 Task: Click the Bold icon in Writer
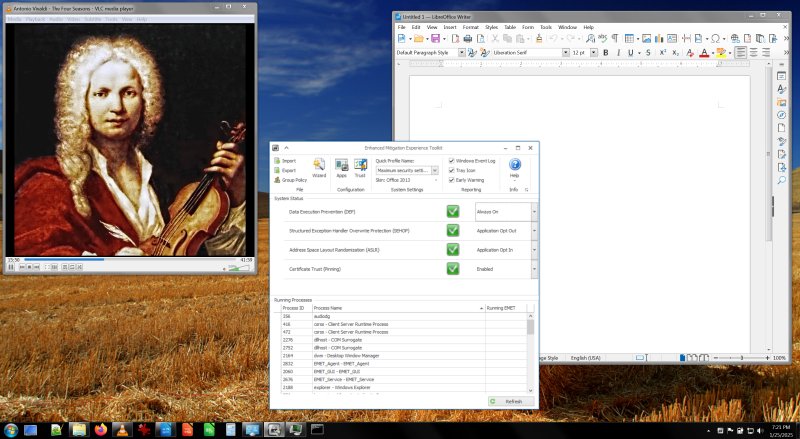pyautogui.click(x=605, y=52)
